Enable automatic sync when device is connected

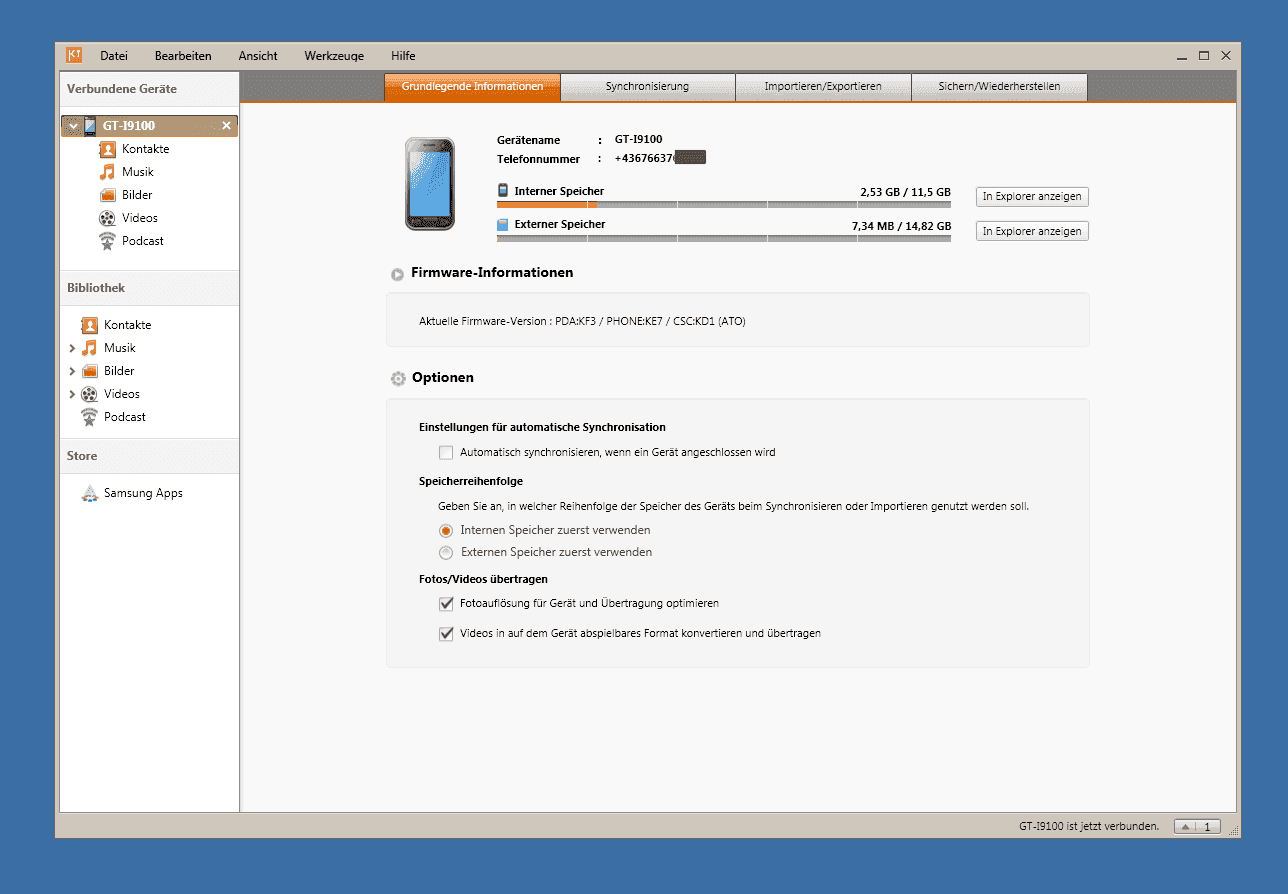(446, 453)
